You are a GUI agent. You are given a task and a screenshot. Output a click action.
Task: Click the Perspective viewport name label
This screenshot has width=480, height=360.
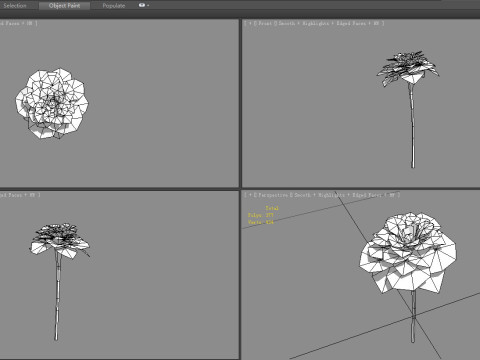273,195
